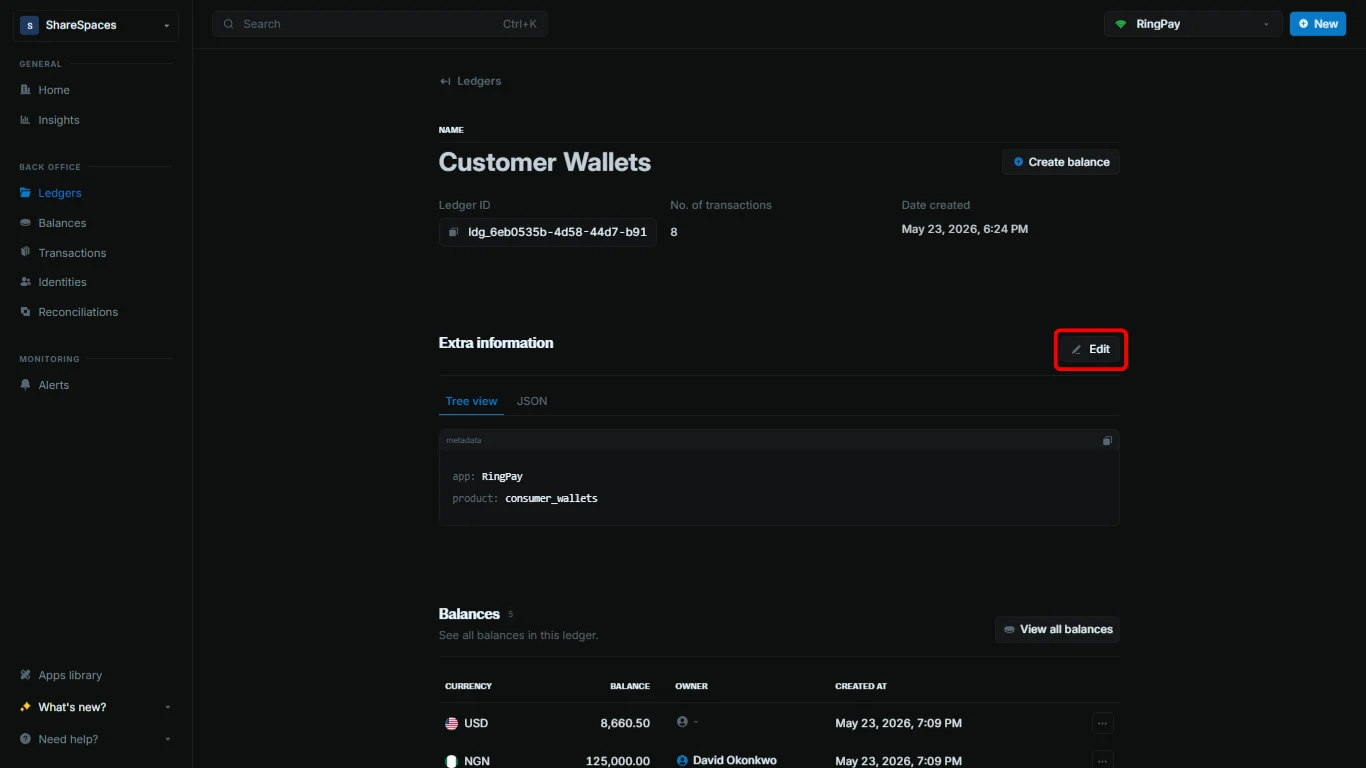Copy the metadata block using copy icon
Screen dimensions: 1366x768
pos(1107,440)
